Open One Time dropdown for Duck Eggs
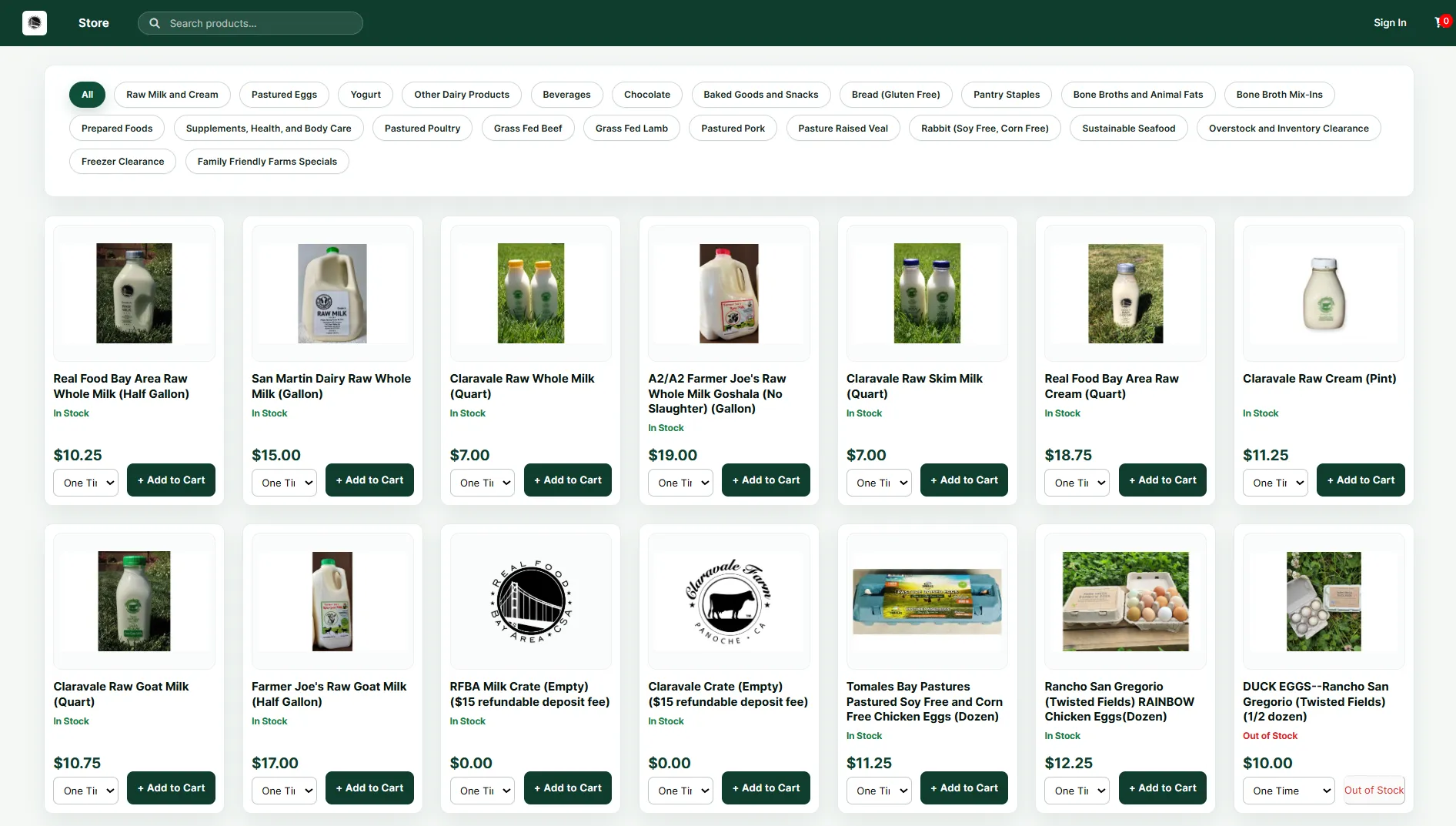1456x826 pixels. 1288,791
